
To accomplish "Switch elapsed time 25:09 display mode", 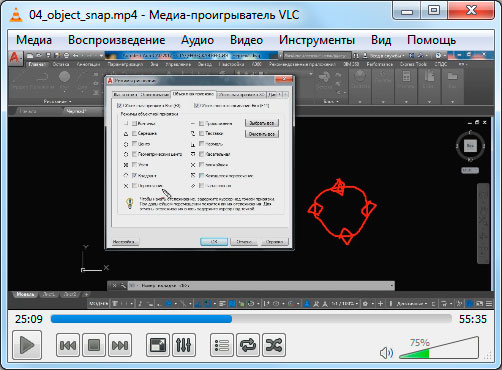I will 29,319.
